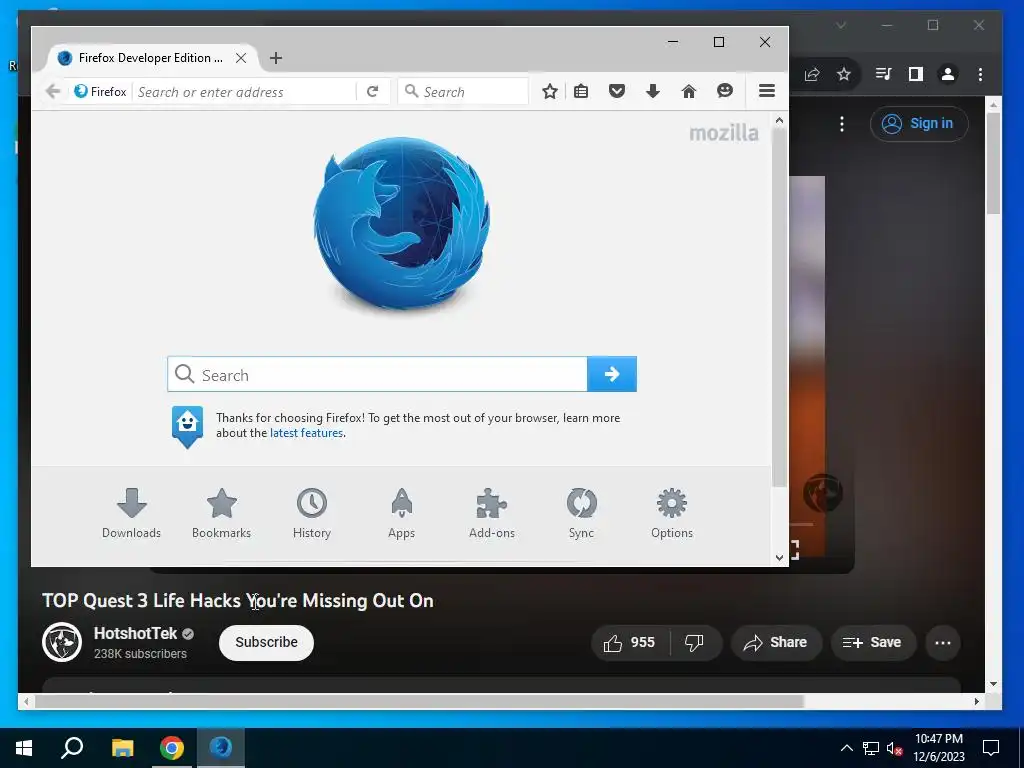Open Chrome media control icon
This screenshot has width=1024, height=768.
(x=883, y=74)
